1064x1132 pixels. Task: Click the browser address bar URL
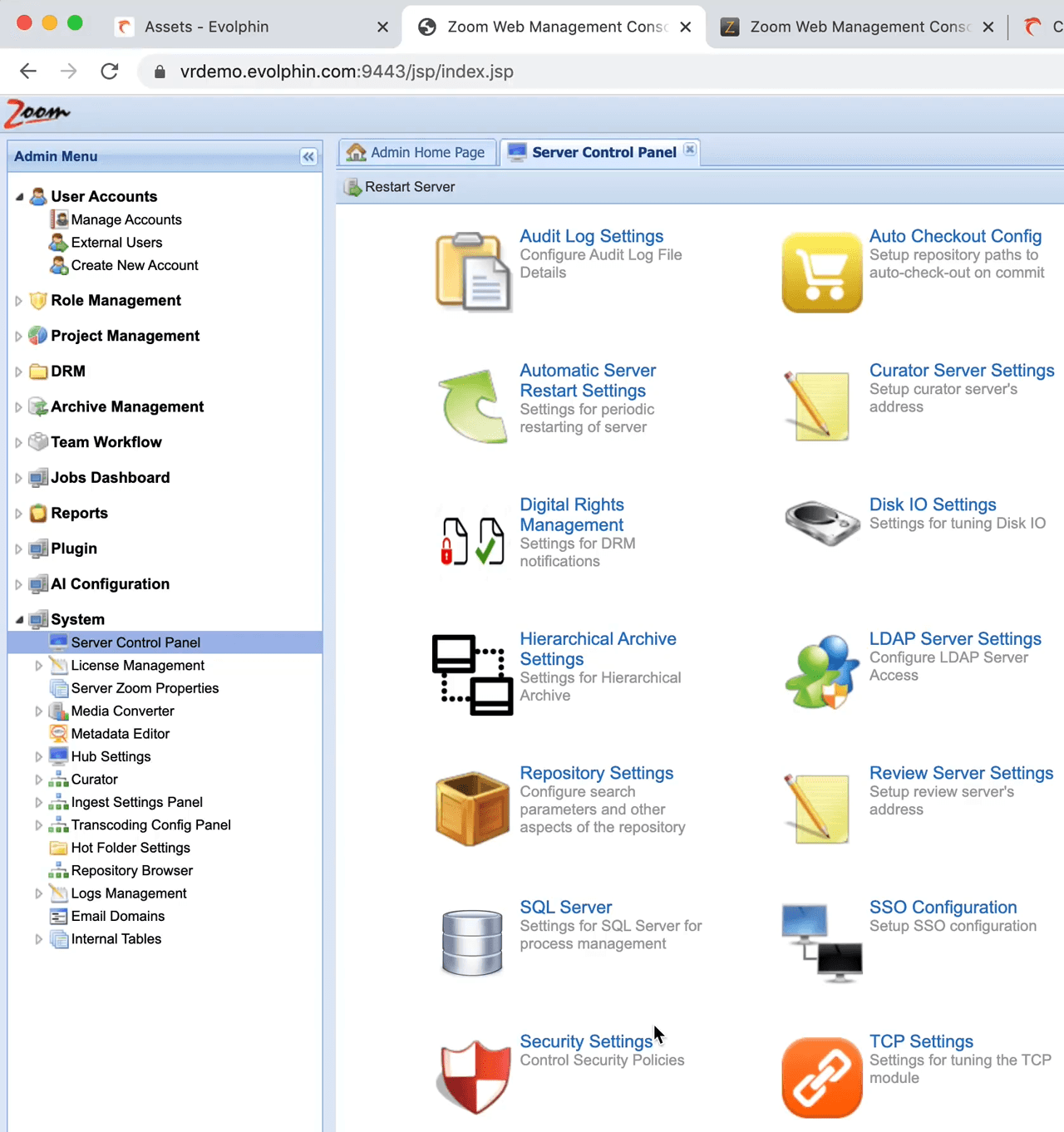(346, 71)
